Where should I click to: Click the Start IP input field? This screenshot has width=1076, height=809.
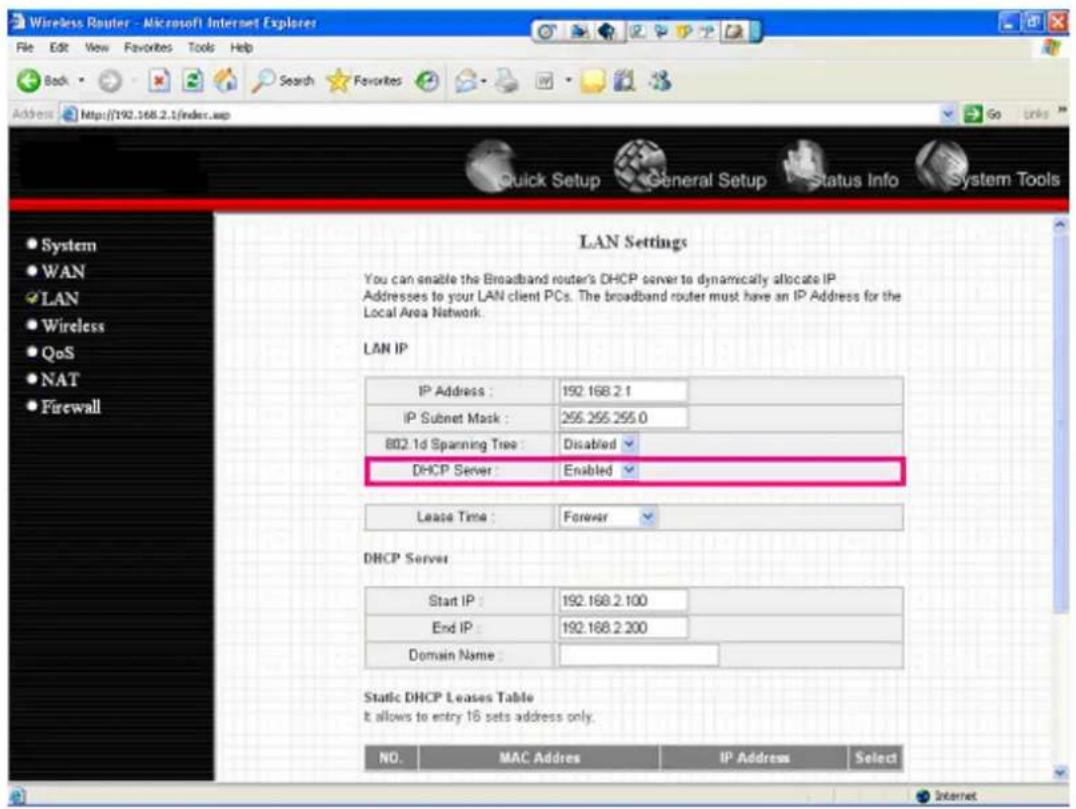tap(623, 601)
